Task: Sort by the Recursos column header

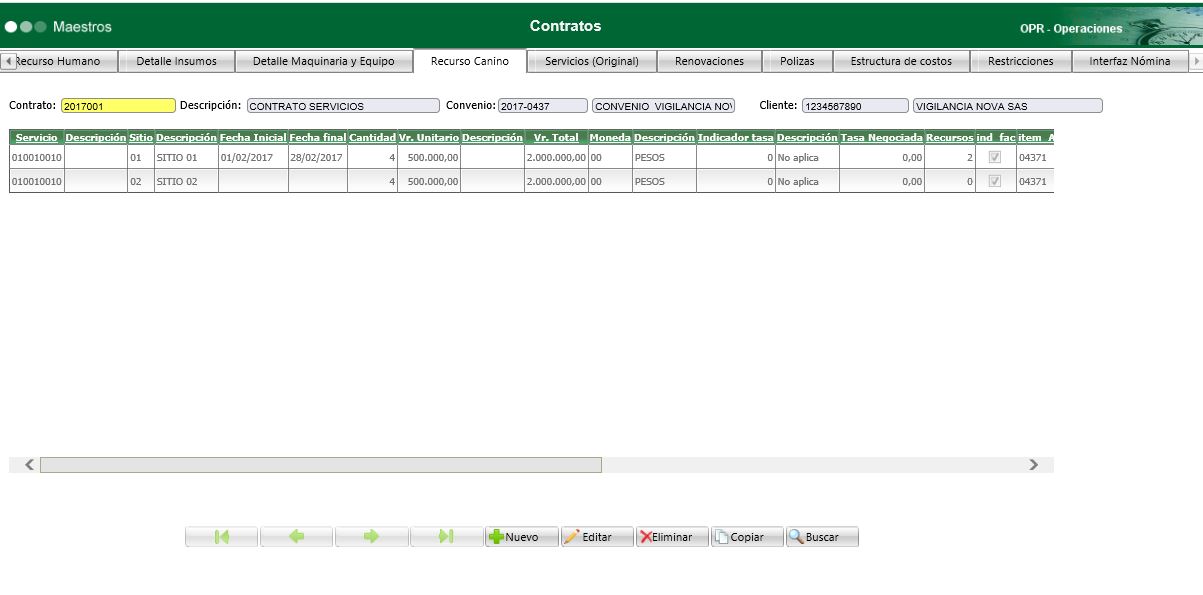Action: (x=950, y=137)
